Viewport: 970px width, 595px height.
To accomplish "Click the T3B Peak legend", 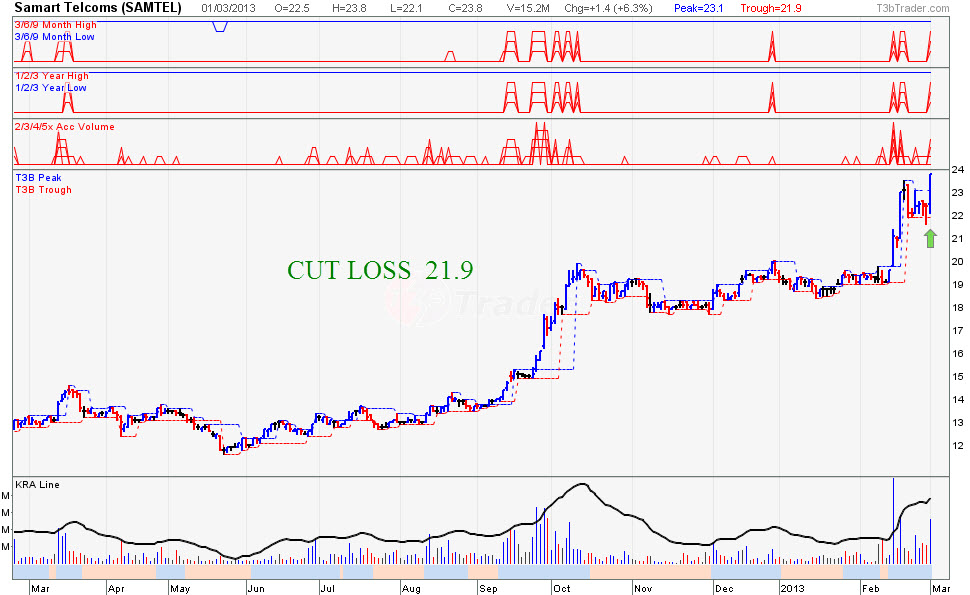I will point(38,178).
